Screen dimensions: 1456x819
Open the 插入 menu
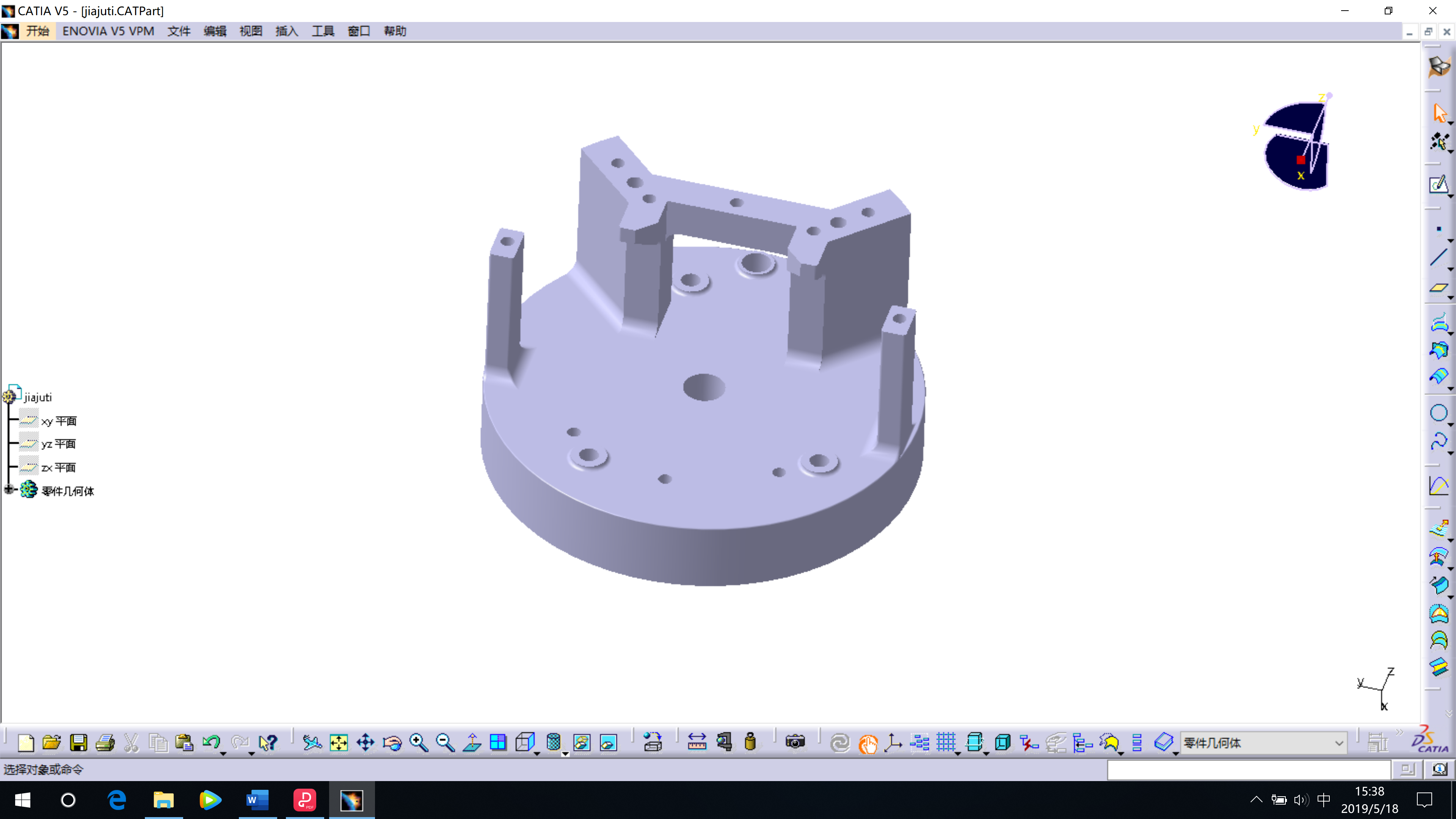[x=286, y=31]
